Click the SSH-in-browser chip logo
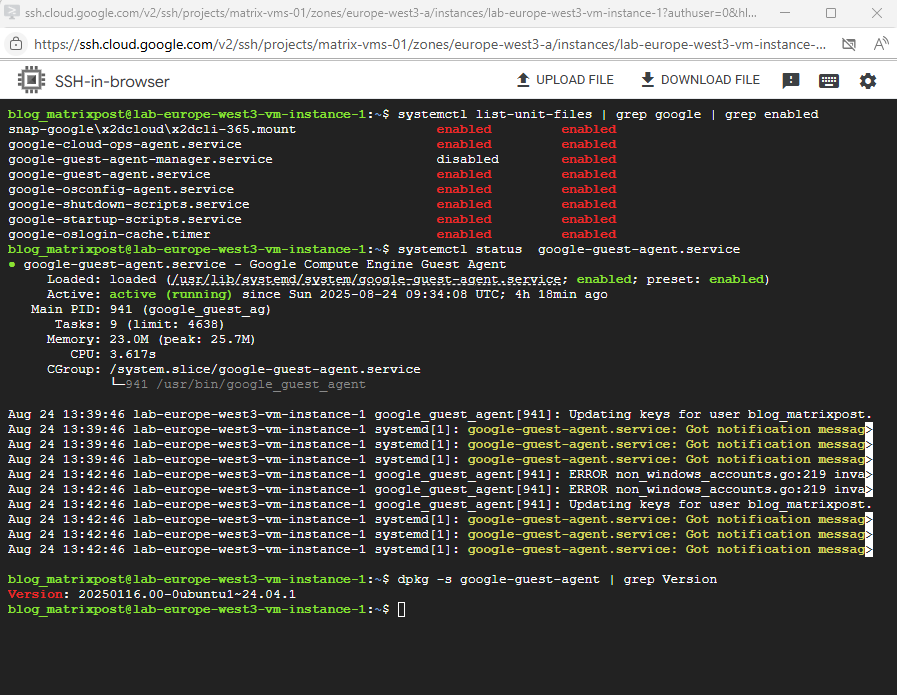 click(31, 80)
